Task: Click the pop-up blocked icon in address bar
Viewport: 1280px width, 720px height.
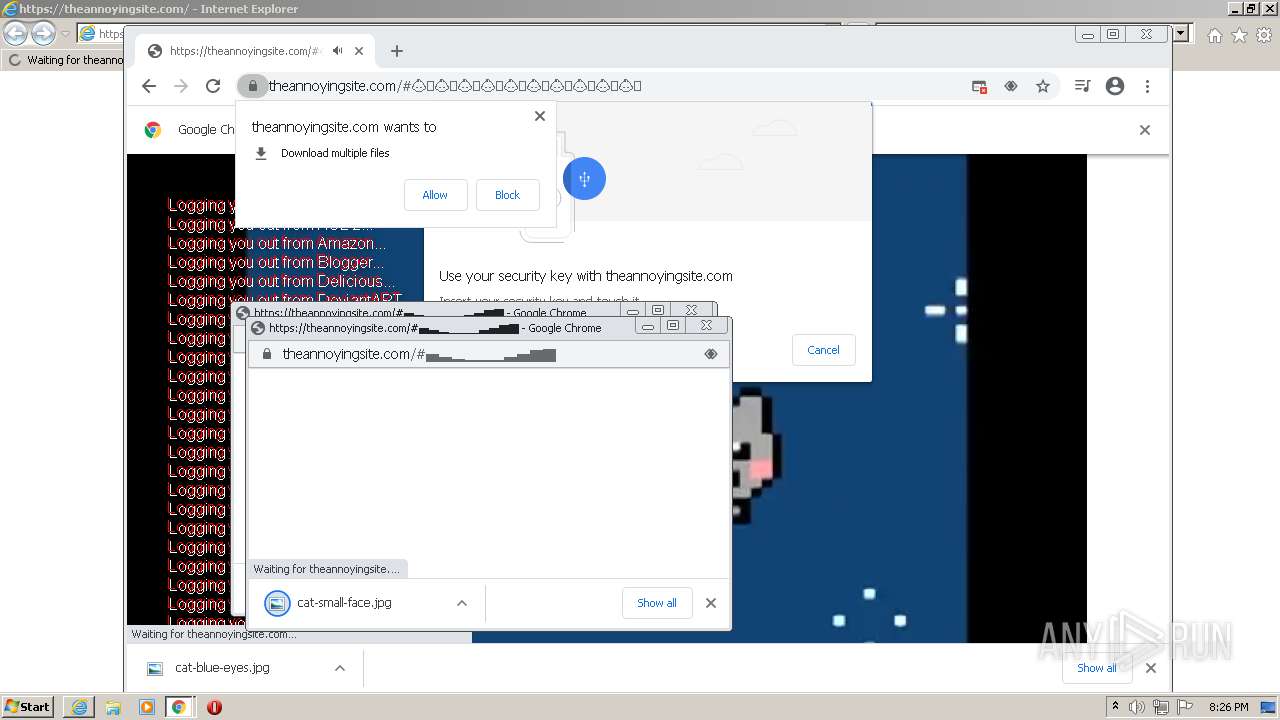Action: point(979,87)
